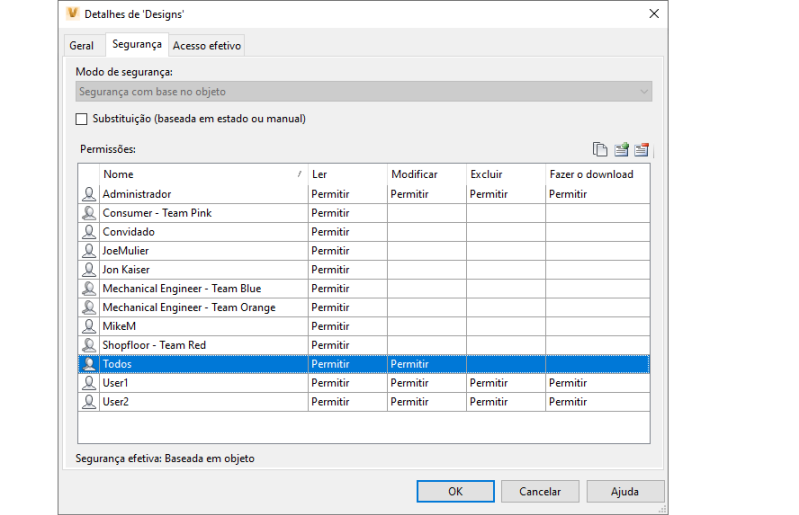The height and width of the screenshot is (515, 799).
Task: Click the Convidado user icon
Action: point(89,232)
